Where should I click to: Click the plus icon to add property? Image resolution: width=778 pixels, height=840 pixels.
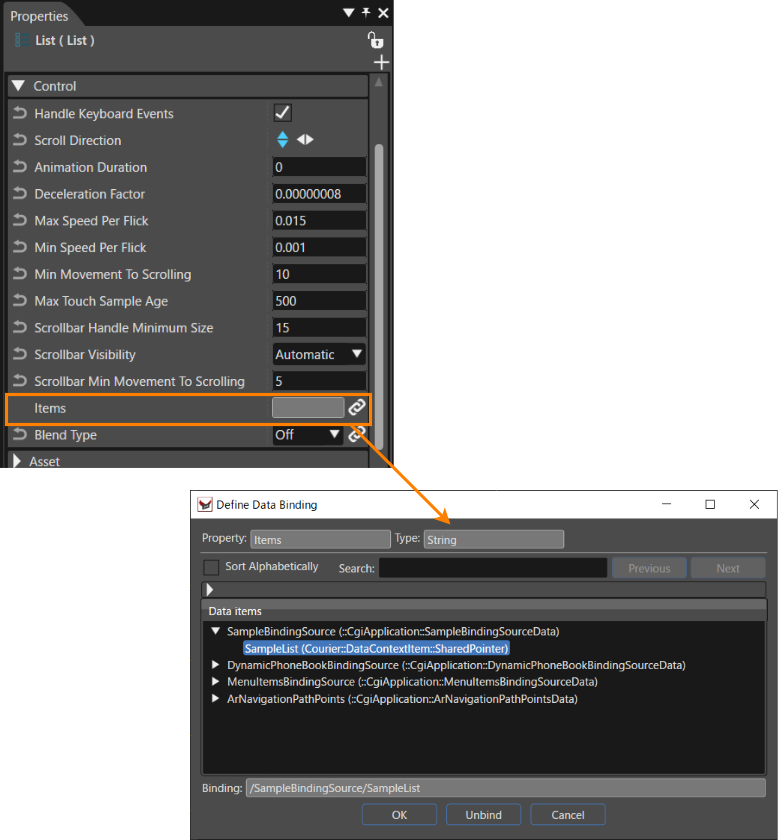(381, 63)
